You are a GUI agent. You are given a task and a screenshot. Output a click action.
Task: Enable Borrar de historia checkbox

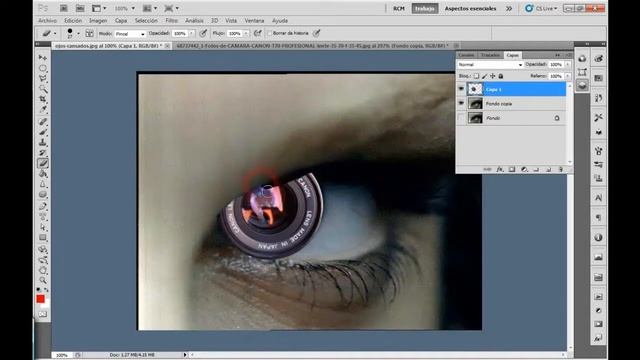269,33
